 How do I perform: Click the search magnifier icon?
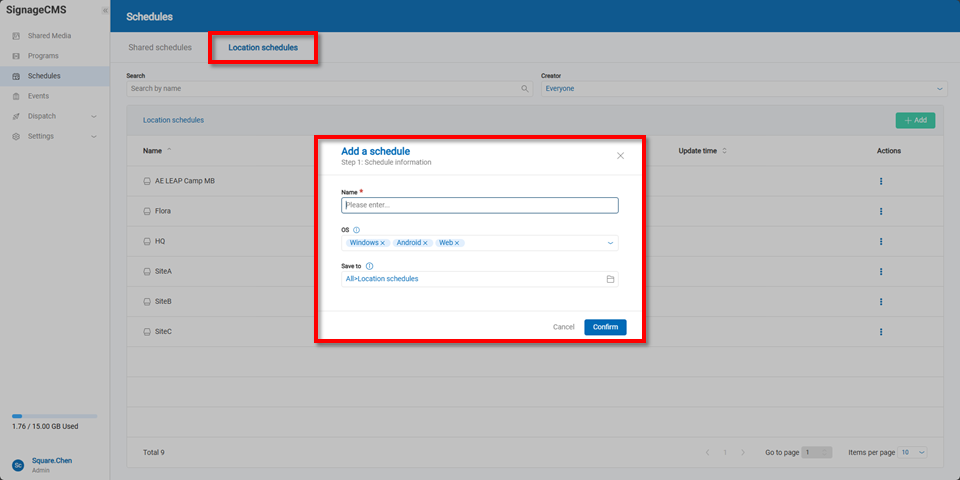click(x=525, y=89)
